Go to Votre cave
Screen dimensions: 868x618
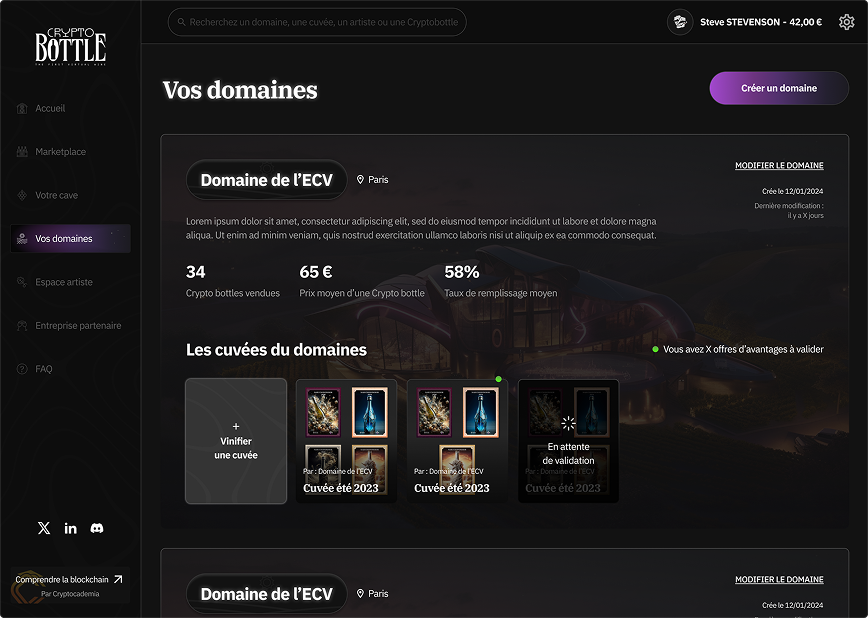click(56, 195)
